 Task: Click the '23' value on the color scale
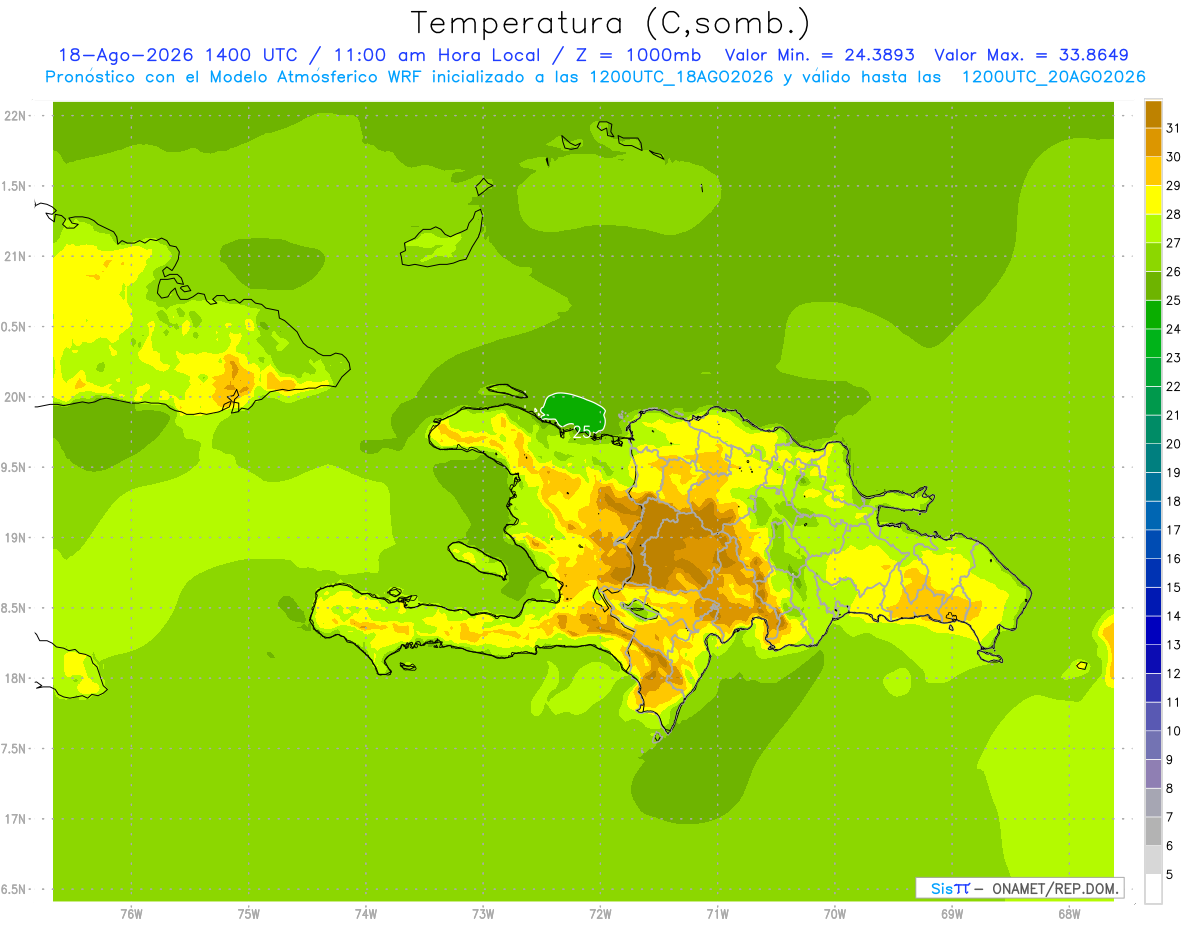pyautogui.click(x=1174, y=358)
